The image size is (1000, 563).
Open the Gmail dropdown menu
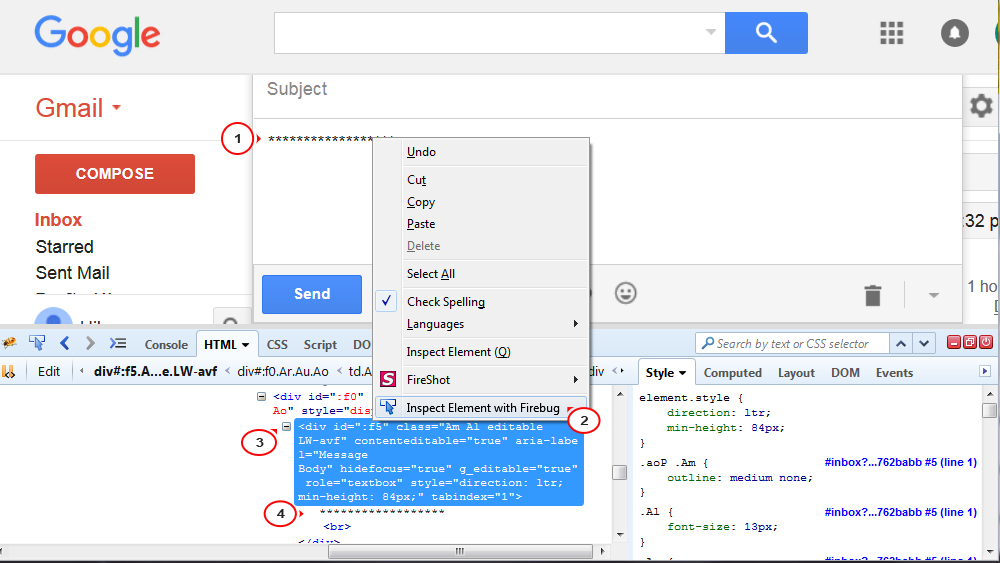[x=116, y=108]
